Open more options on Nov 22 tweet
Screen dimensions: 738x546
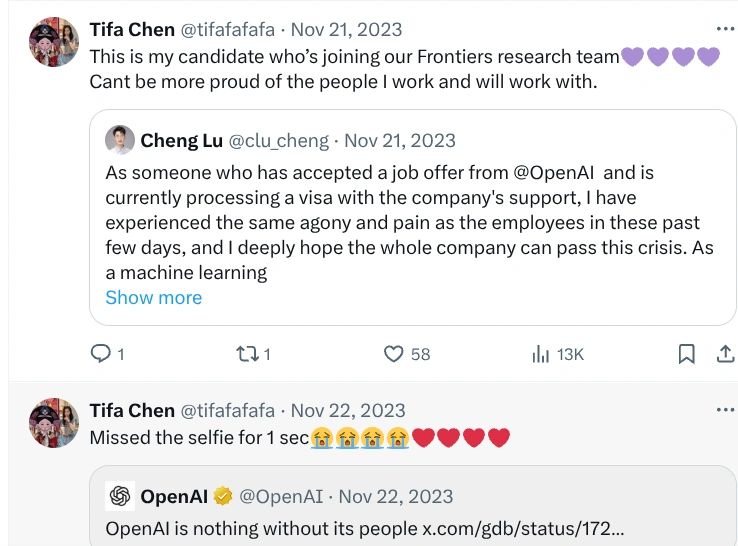click(725, 410)
